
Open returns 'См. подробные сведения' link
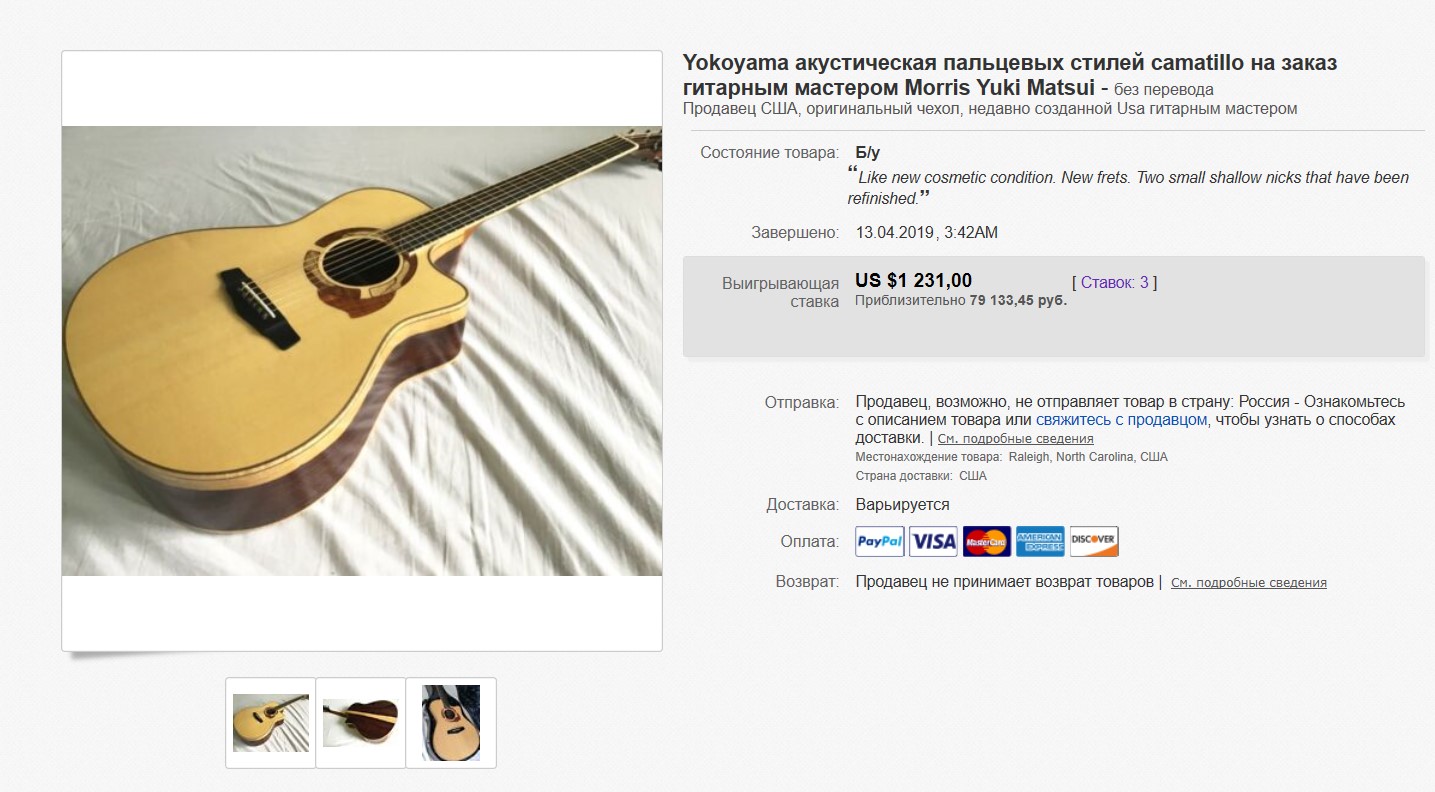pos(1249,582)
